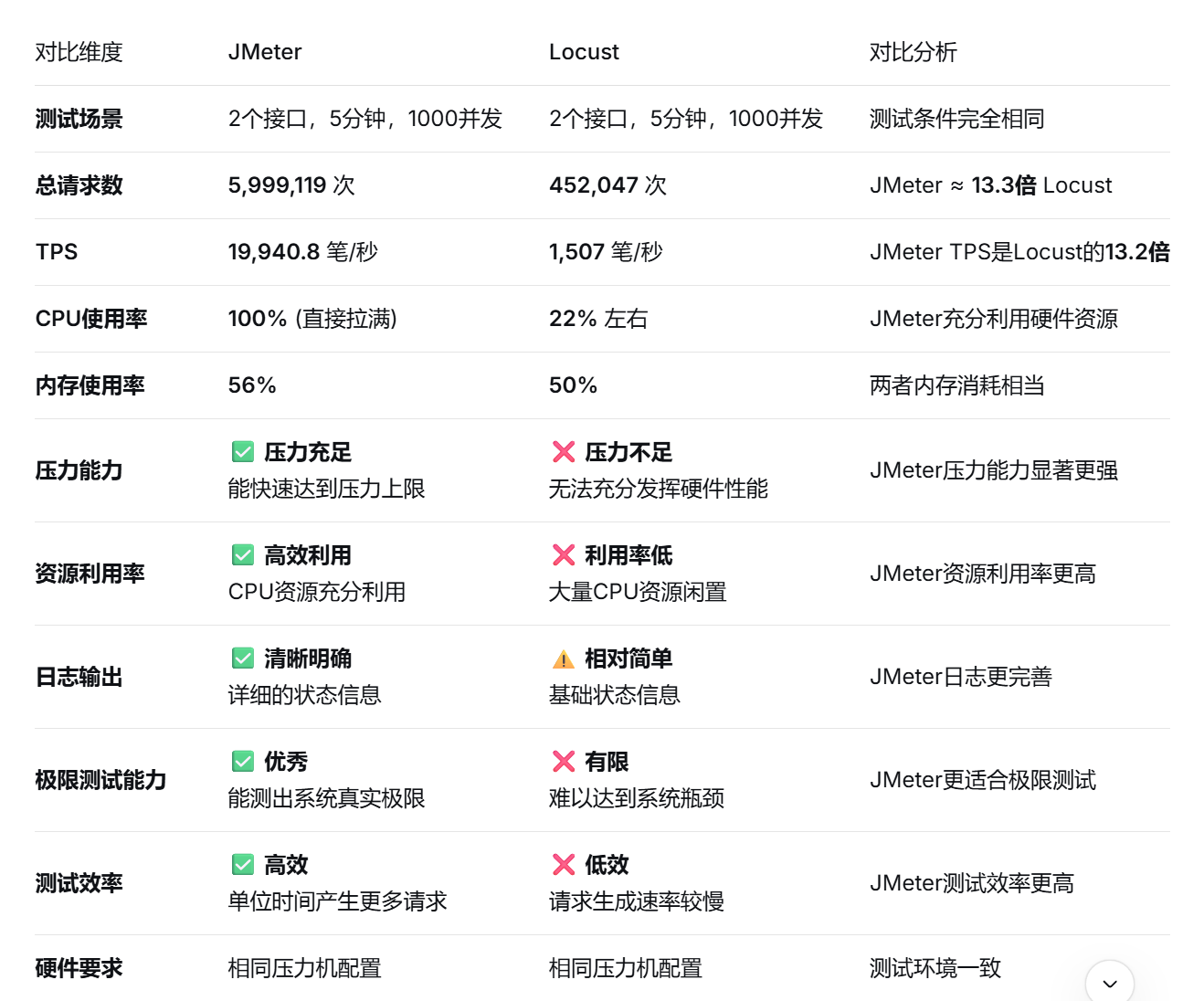The width and height of the screenshot is (1204, 1001).
Task: Click green check icon beside 压力充足
Action: point(243,452)
